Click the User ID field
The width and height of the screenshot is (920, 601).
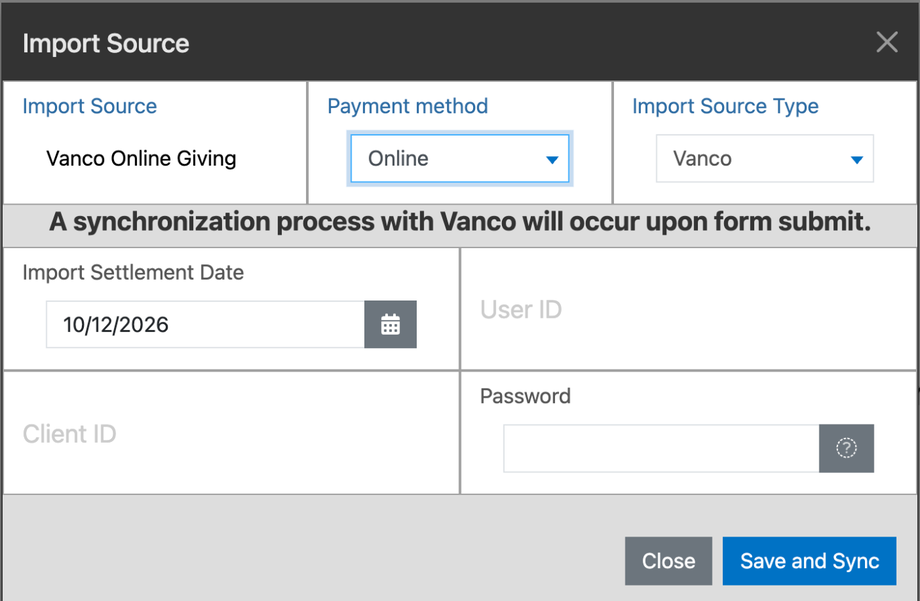click(x=688, y=309)
